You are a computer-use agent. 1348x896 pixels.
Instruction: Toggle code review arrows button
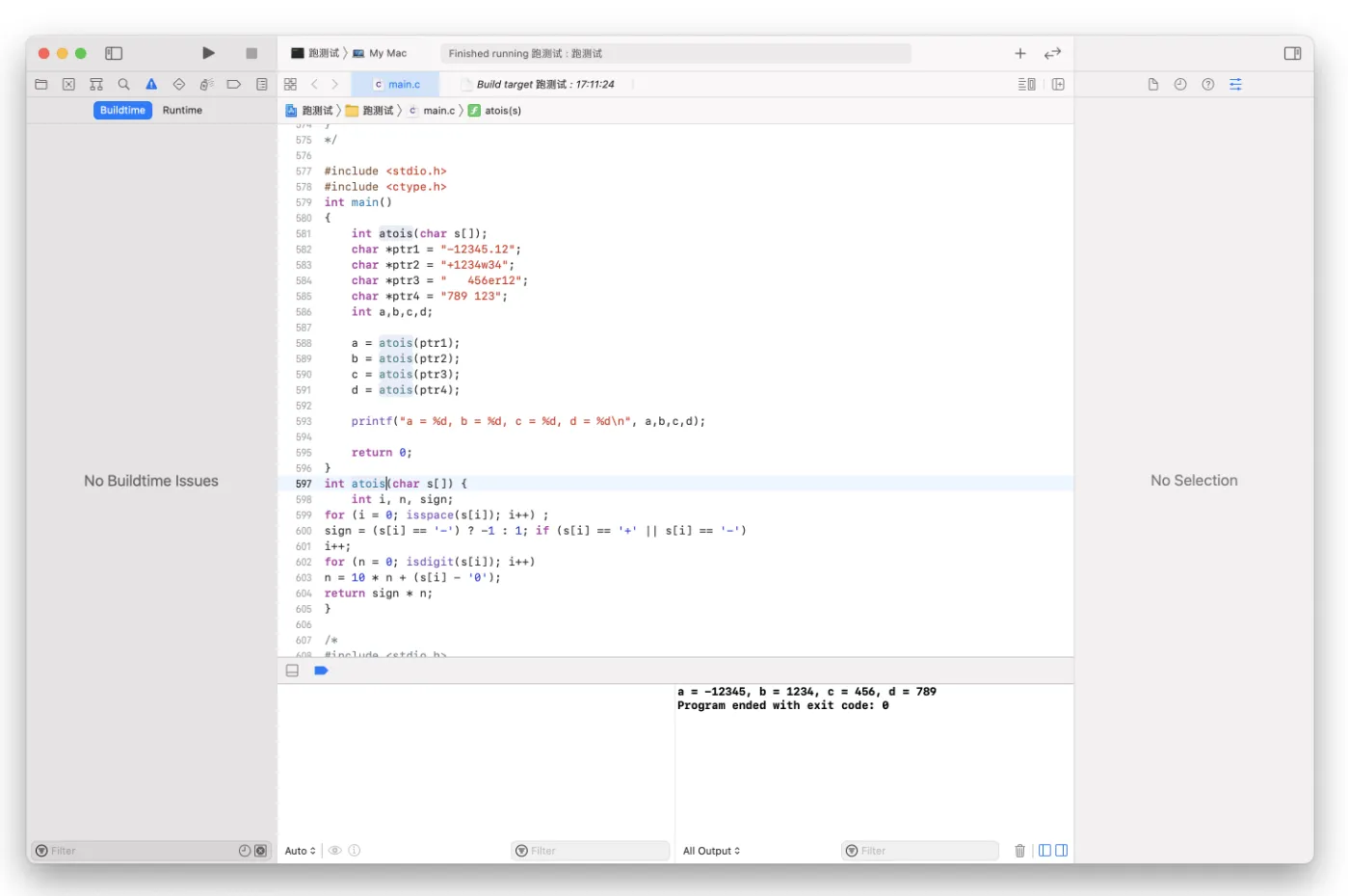point(1052,53)
